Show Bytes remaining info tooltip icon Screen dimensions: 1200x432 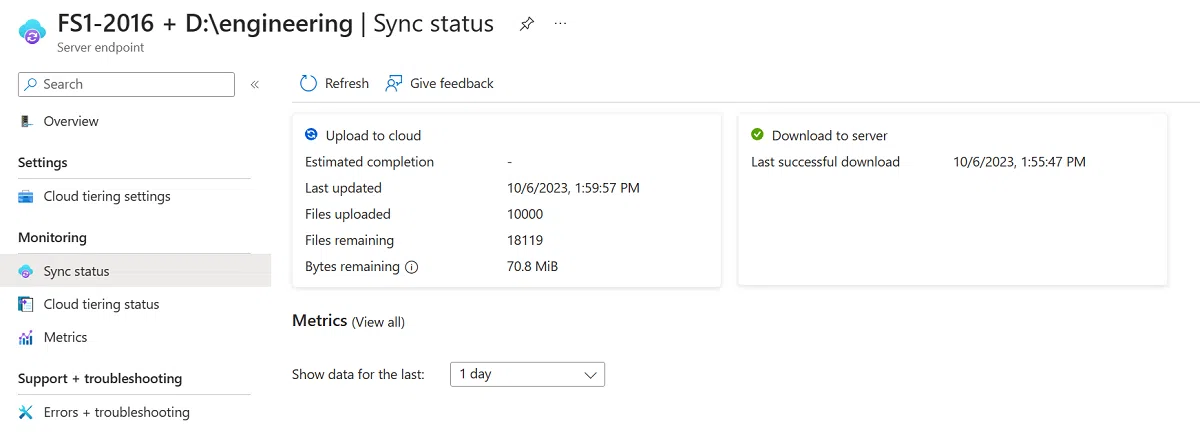[x=411, y=267]
